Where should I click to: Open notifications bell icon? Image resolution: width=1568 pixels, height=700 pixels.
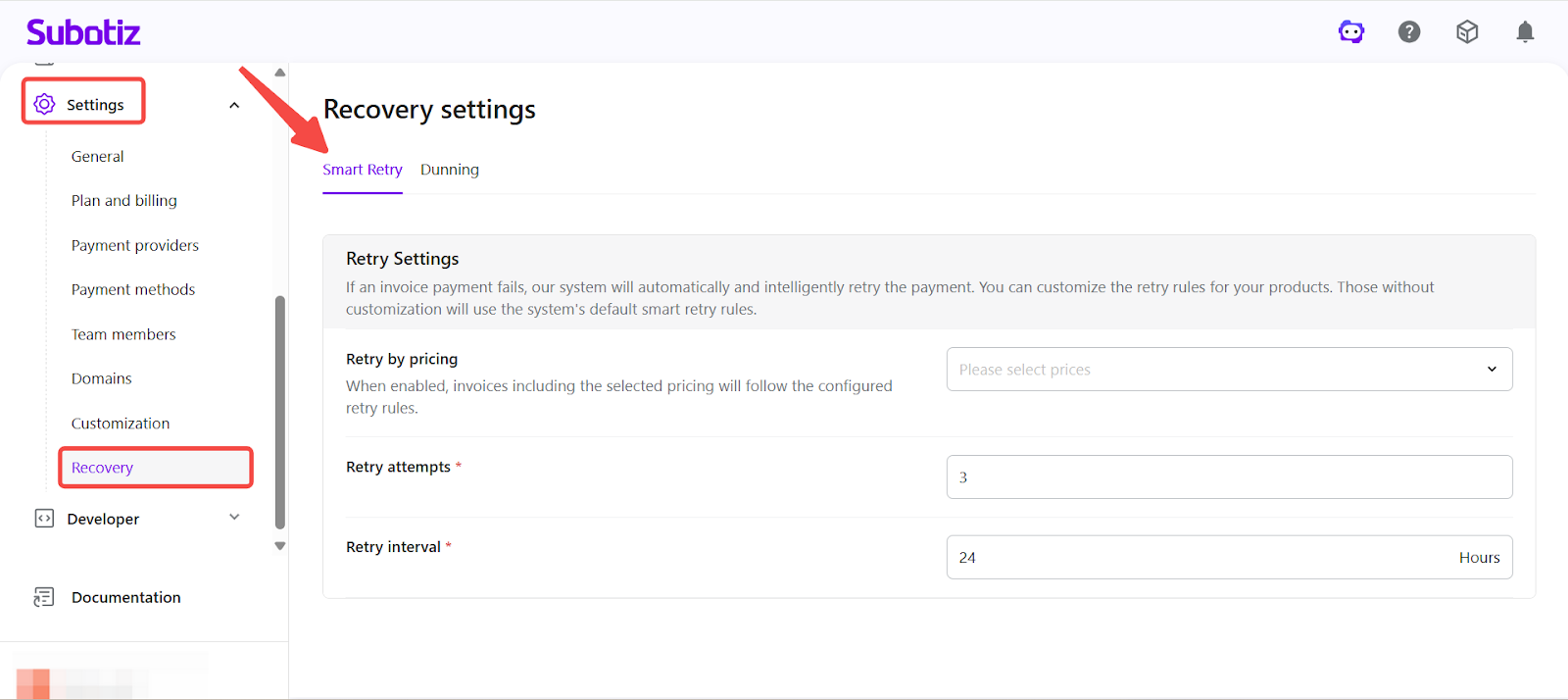pos(1525,32)
